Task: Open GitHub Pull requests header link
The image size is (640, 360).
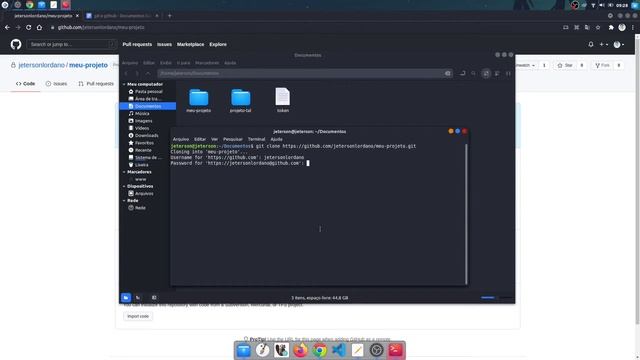Action: (137, 44)
